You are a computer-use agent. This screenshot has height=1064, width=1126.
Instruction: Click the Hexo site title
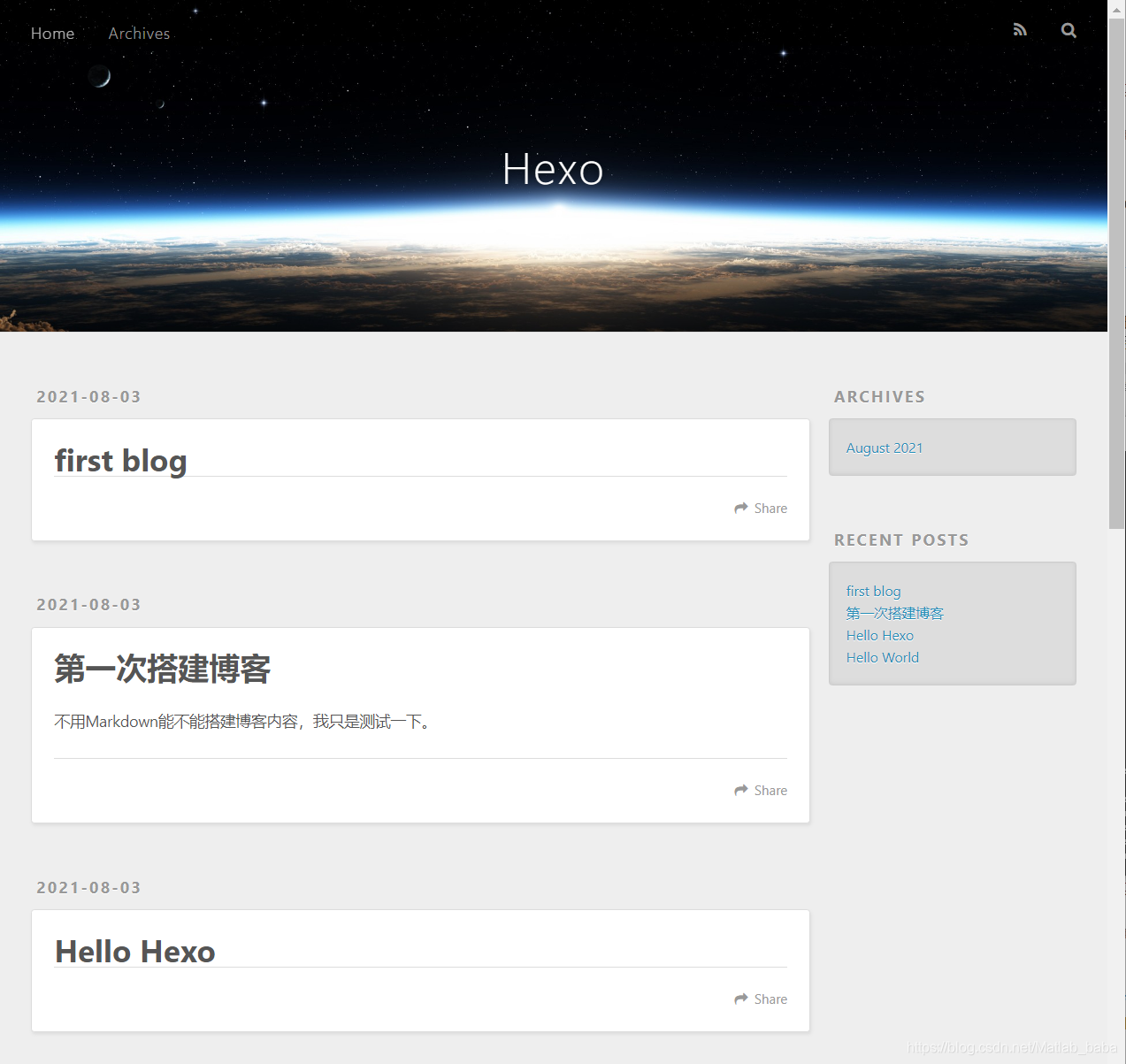[x=553, y=169]
